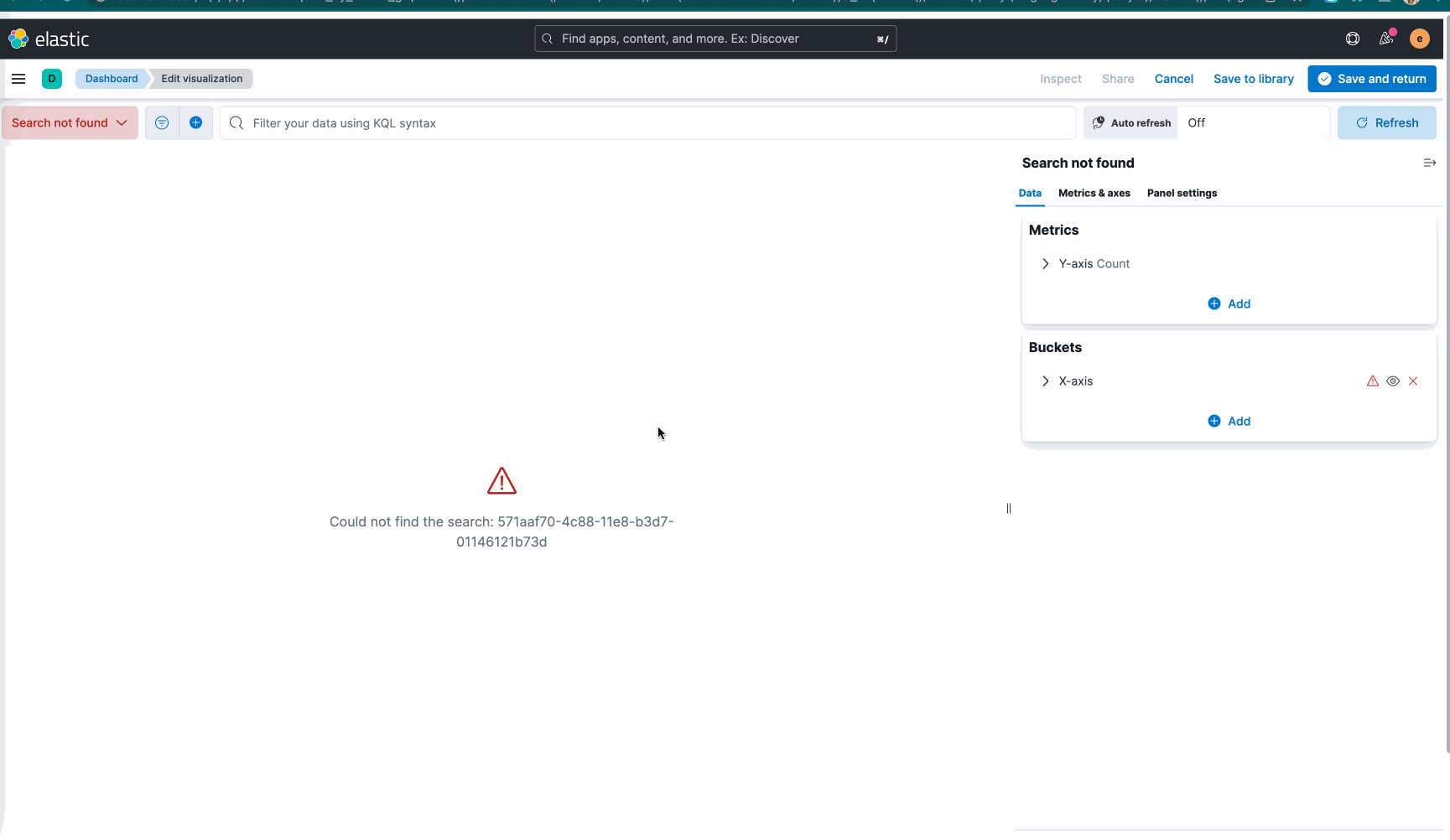Focus the Find apps global search field
This screenshot has width=1450, height=840.
pos(715,39)
